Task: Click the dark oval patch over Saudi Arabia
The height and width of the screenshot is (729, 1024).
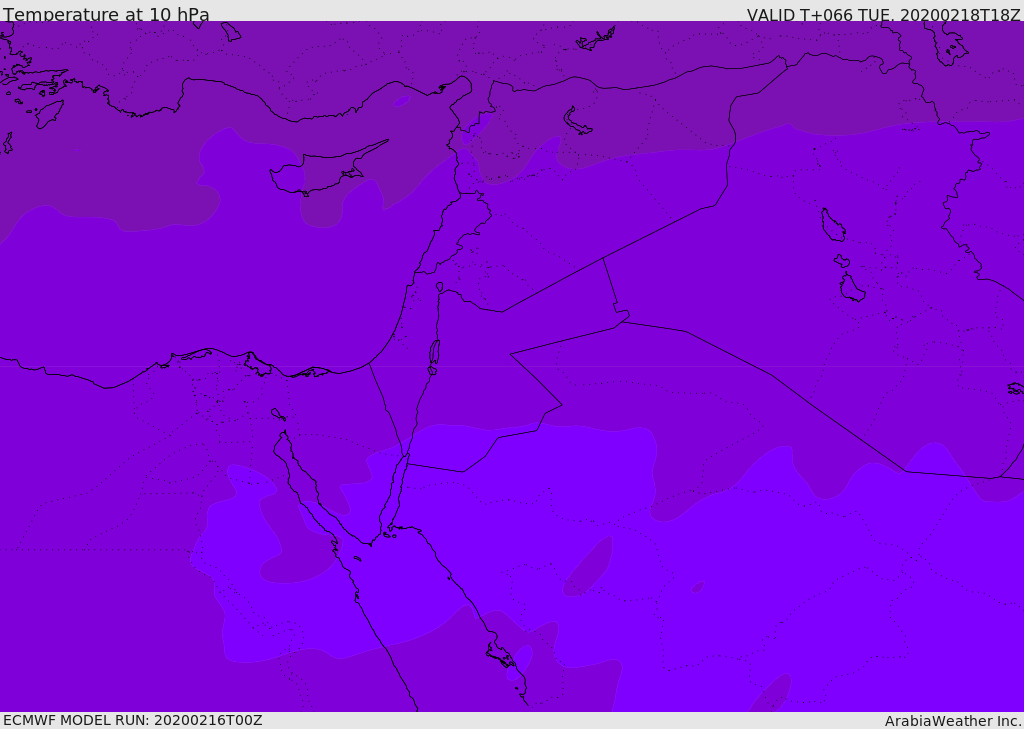Action: click(x=588, y=566)
